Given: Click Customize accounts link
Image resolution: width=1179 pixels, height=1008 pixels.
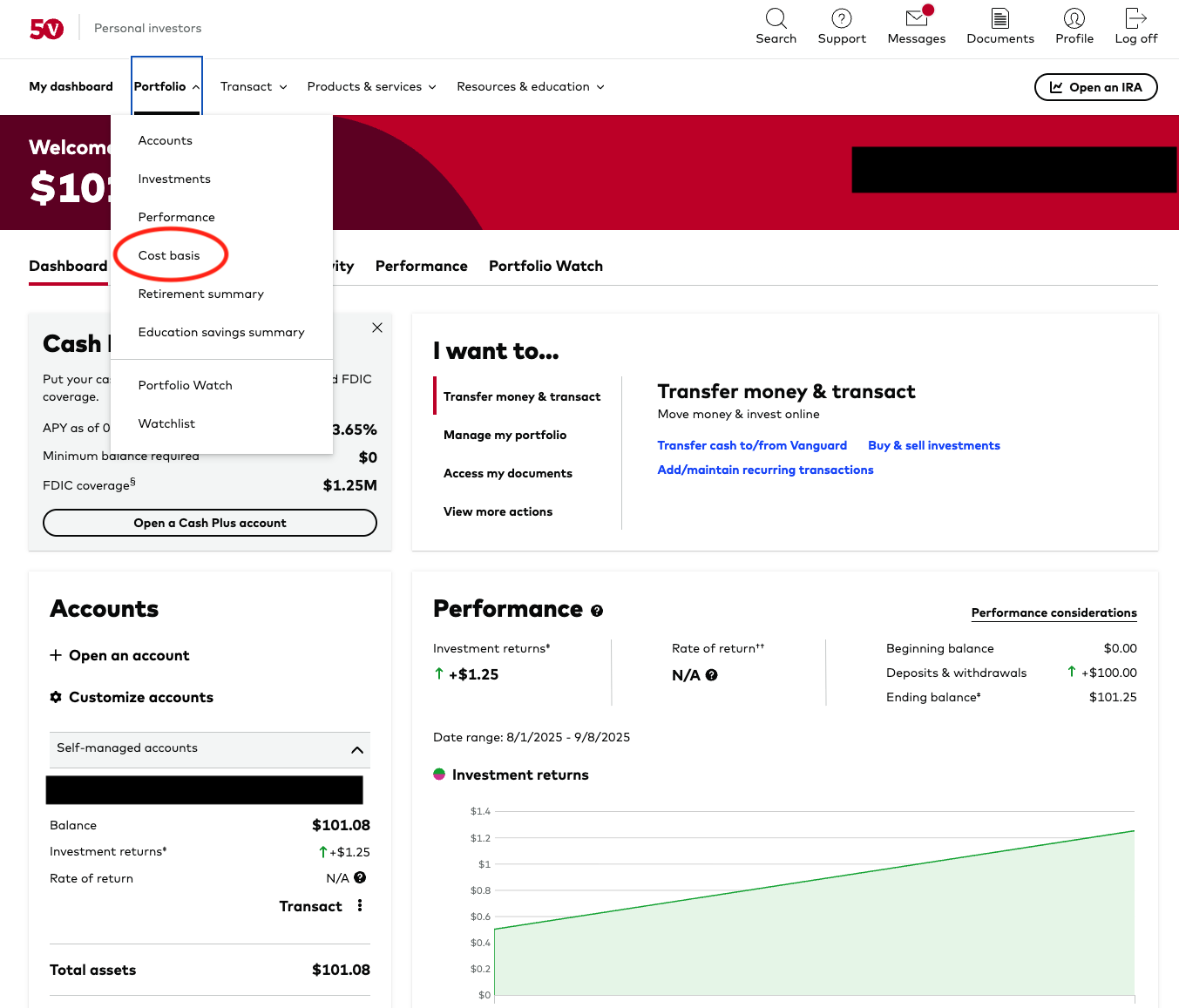Looking at the screenshot, I should tap(141, 697).
